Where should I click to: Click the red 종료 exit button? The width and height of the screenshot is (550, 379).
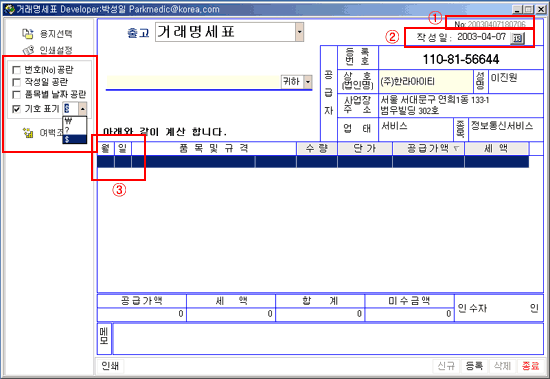530,366
